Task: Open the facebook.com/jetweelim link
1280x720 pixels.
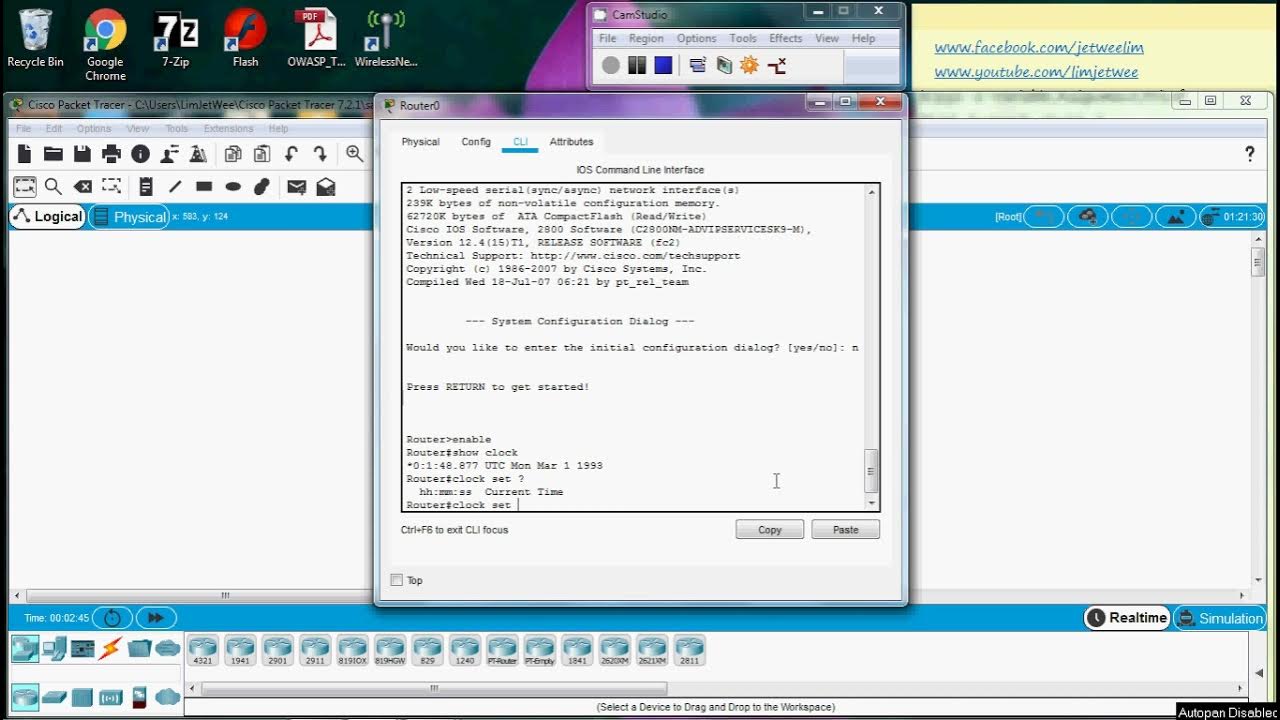Action: coord(1039,48)
